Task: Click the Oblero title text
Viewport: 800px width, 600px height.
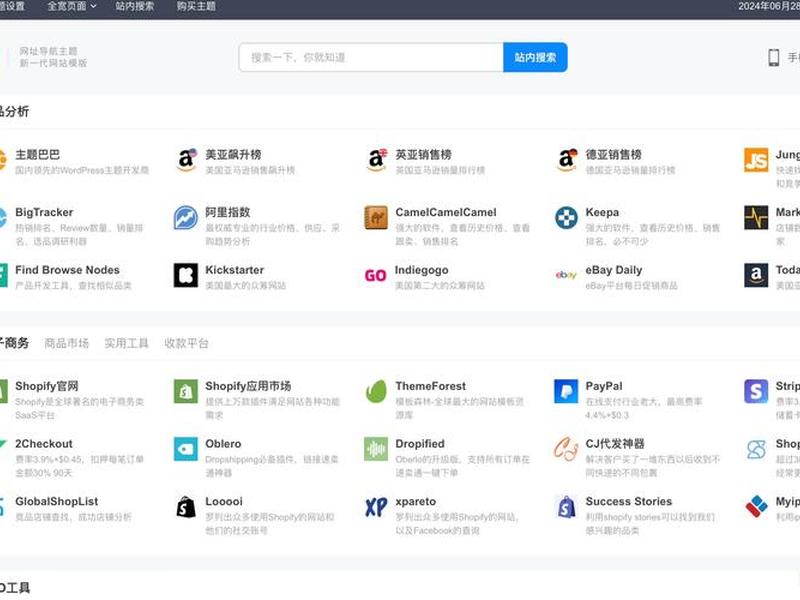Action: point(223,444)
